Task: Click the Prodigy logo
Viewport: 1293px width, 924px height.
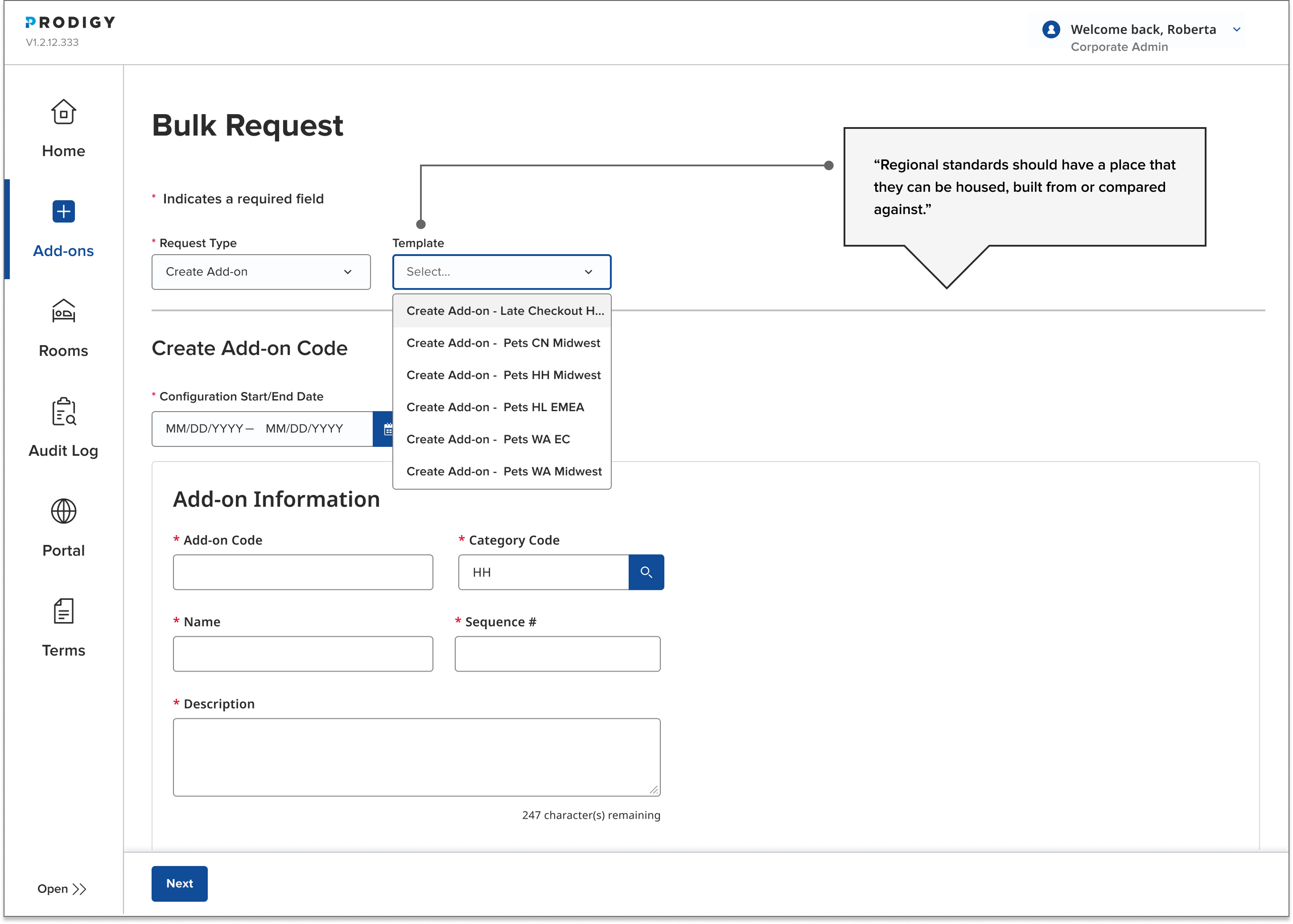Action: tap(70, 23)
